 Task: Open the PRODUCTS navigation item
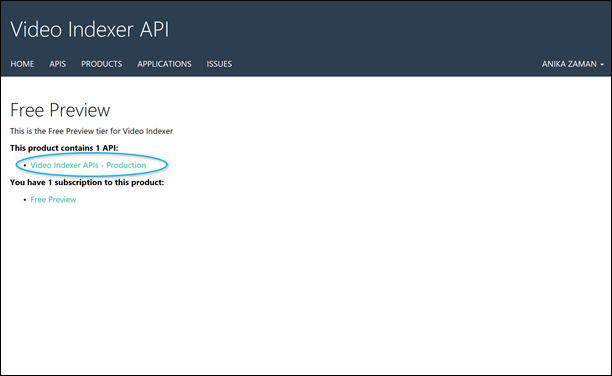101,64
